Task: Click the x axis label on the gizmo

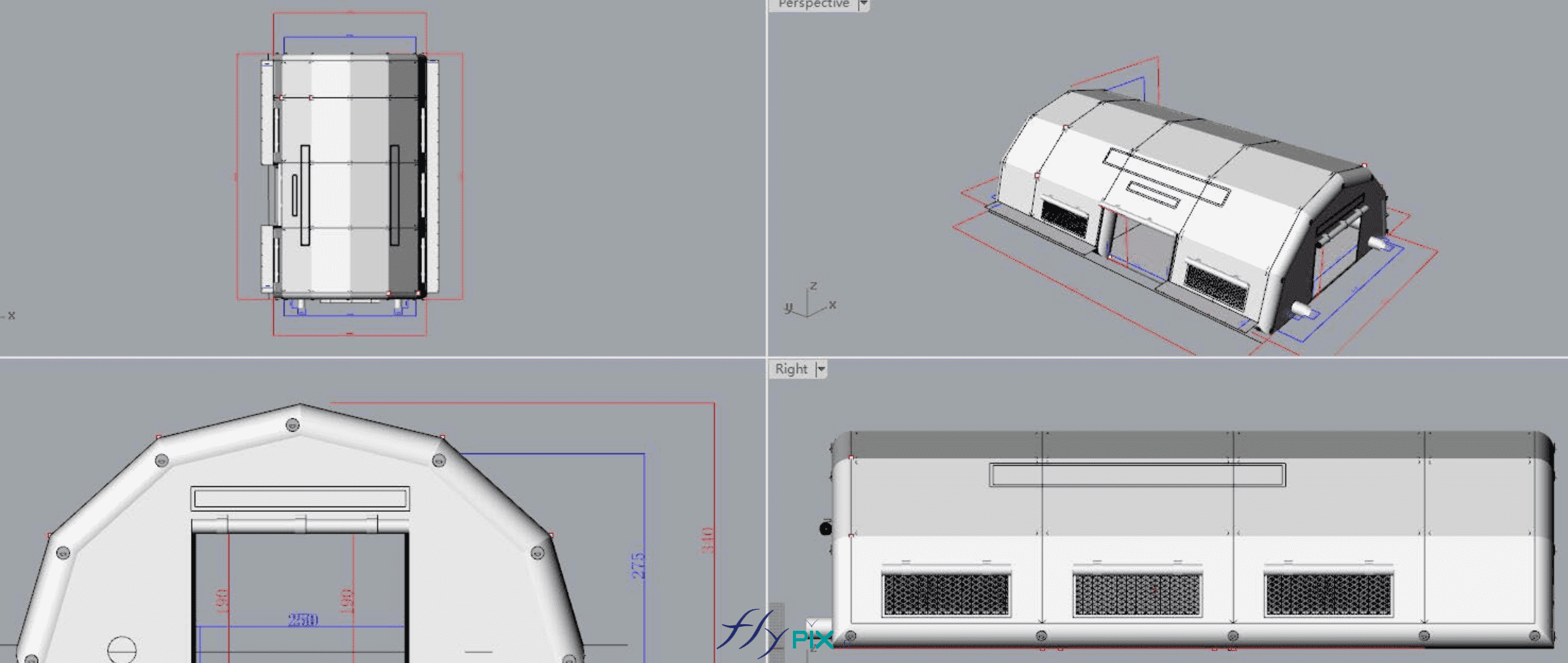Action: point(833,304)
